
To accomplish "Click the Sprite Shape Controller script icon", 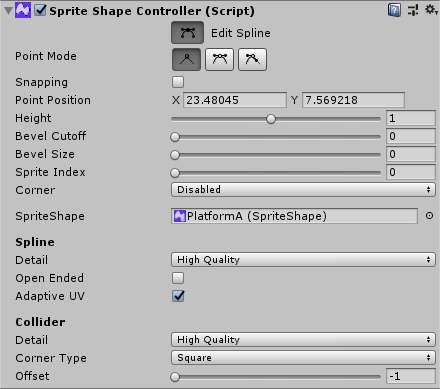I will pyautogui.click(x=23, y=10).
